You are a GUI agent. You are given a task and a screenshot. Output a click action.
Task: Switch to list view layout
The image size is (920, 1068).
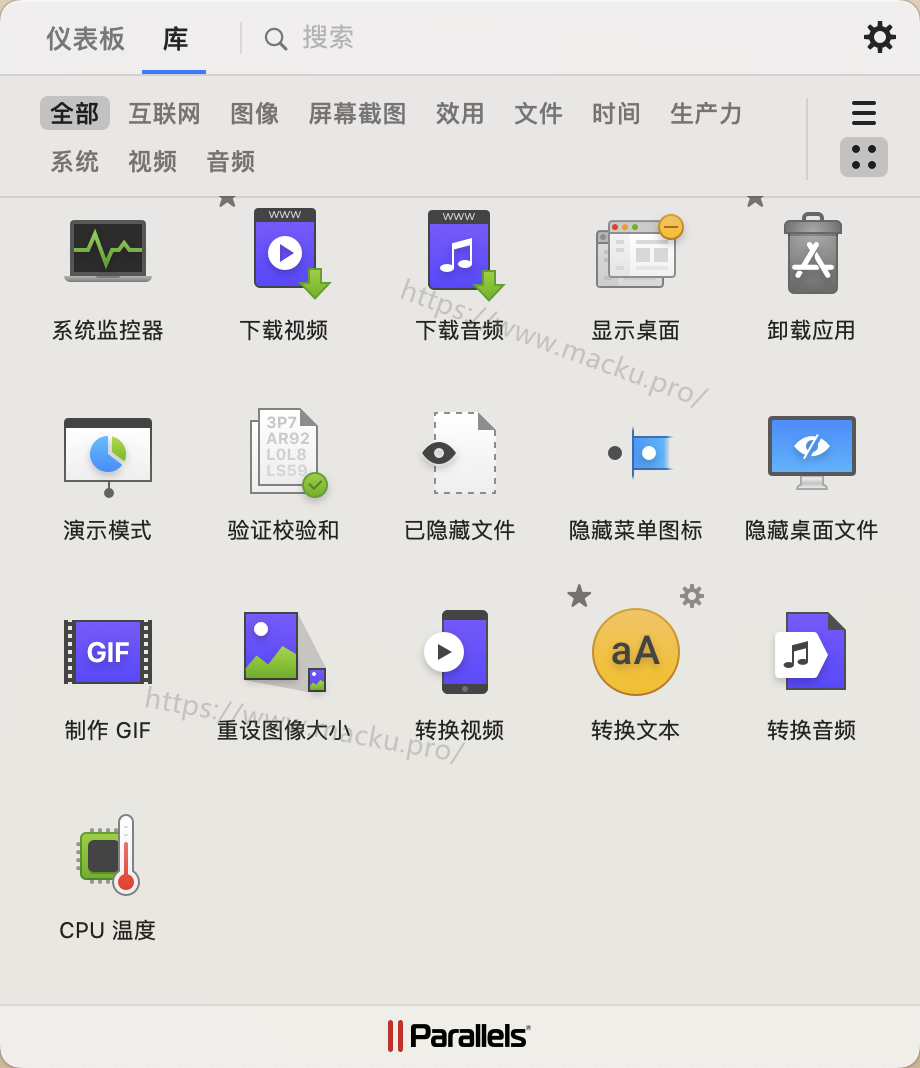864,113
